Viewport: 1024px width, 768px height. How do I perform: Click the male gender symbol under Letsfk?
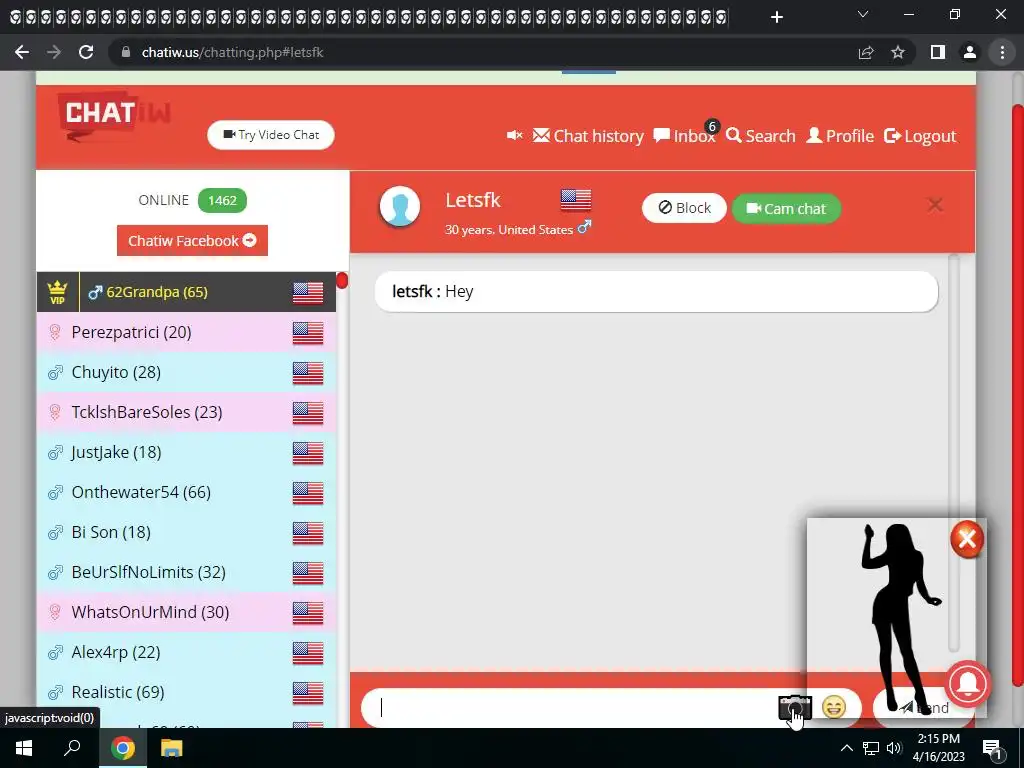pos(584,227)
